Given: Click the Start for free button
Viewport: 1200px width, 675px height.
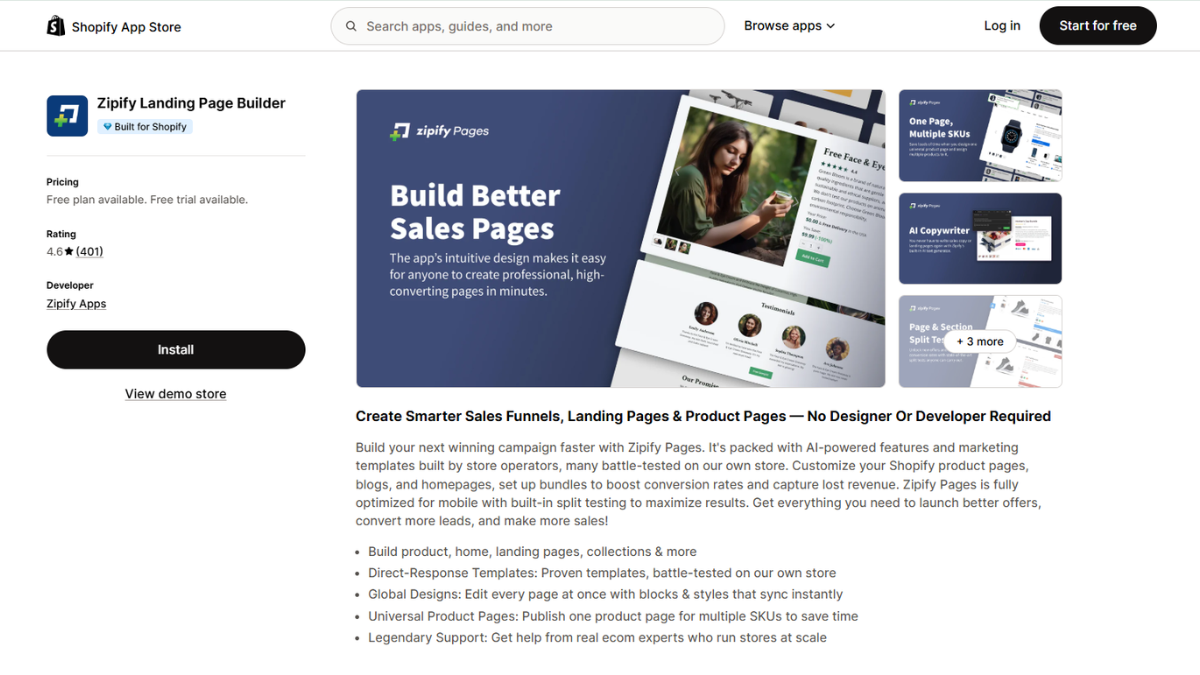Looking at the screenshot, I should point(1098,26).
